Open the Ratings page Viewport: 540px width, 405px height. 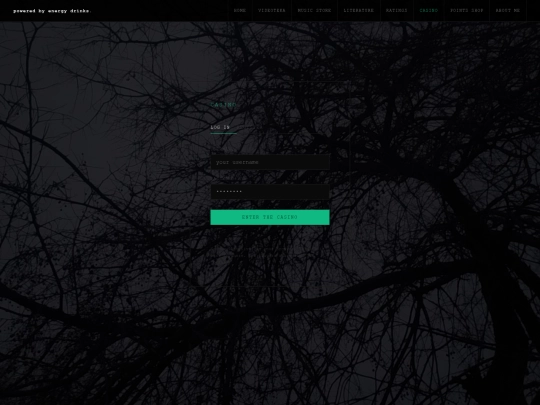point(396,11)
